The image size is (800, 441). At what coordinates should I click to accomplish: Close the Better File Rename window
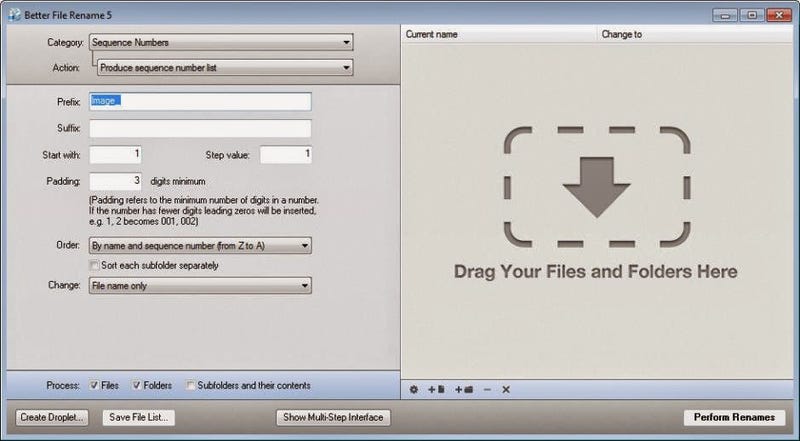(x=779, y=15)
